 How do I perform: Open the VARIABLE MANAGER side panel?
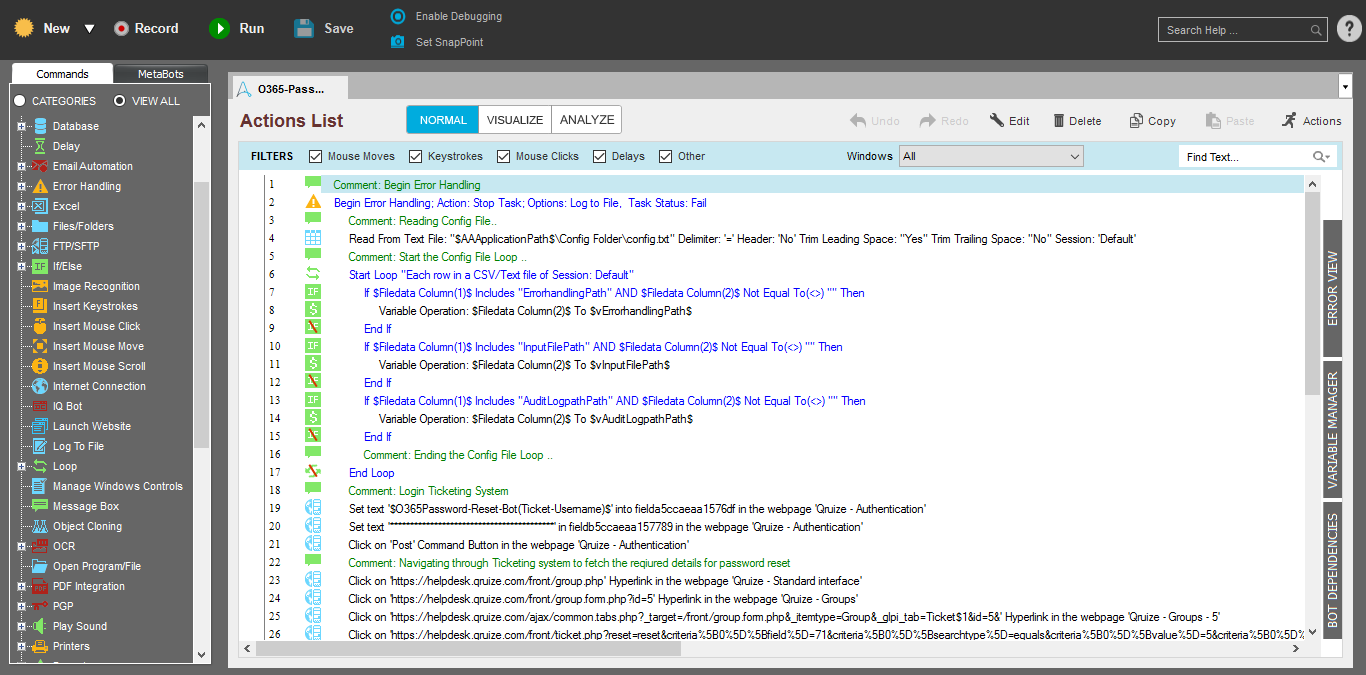[x=1332, y=431]
